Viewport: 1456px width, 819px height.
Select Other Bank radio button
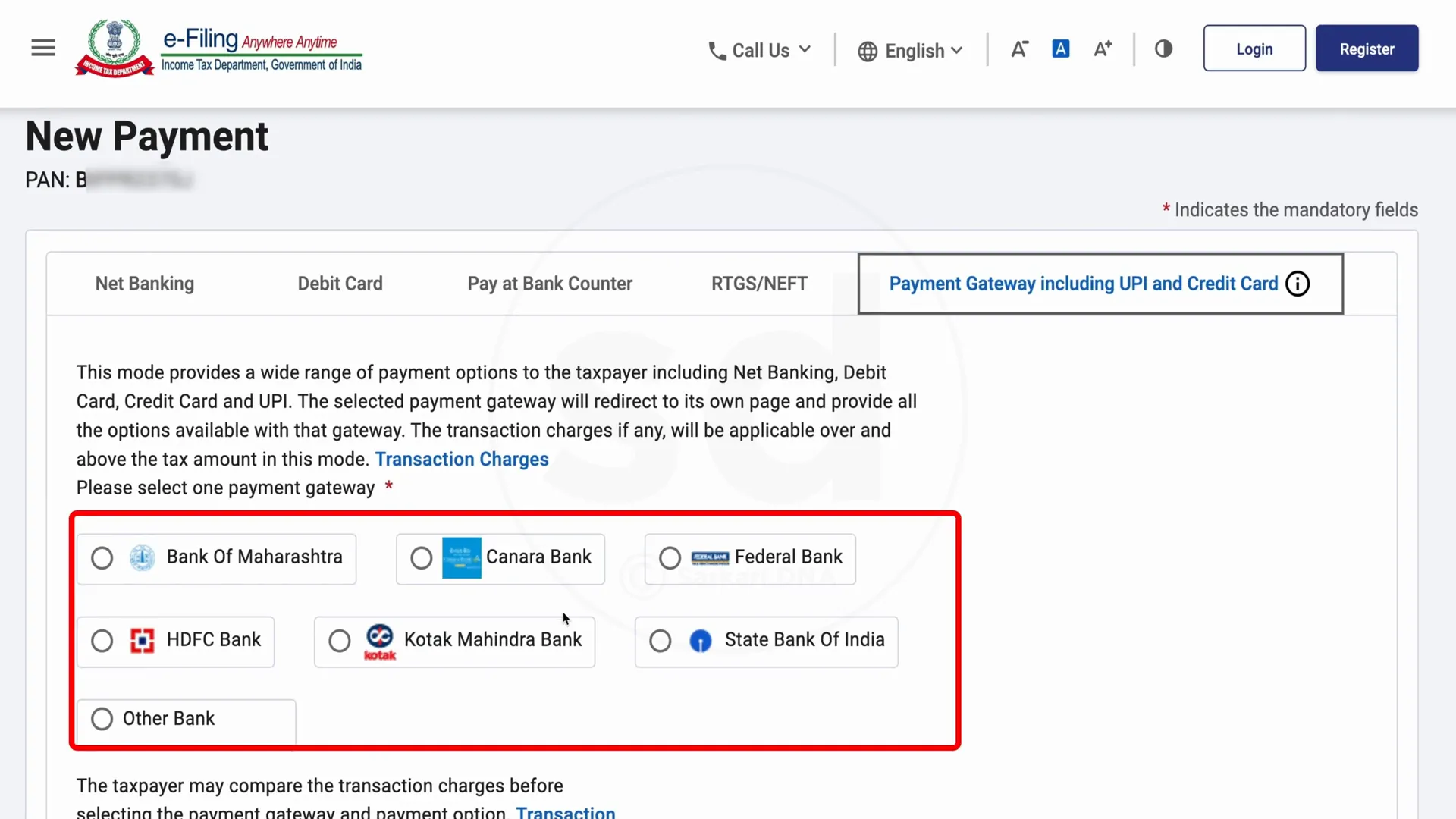[x=102, y=719]
